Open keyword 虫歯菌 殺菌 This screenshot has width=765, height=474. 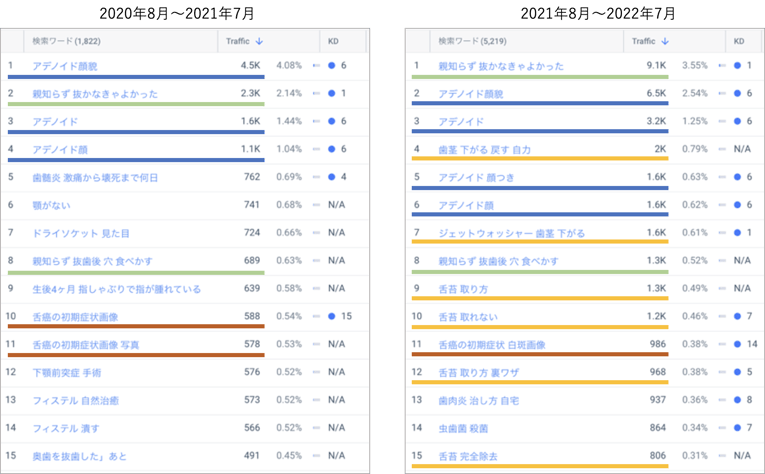[x=463, y=428]
